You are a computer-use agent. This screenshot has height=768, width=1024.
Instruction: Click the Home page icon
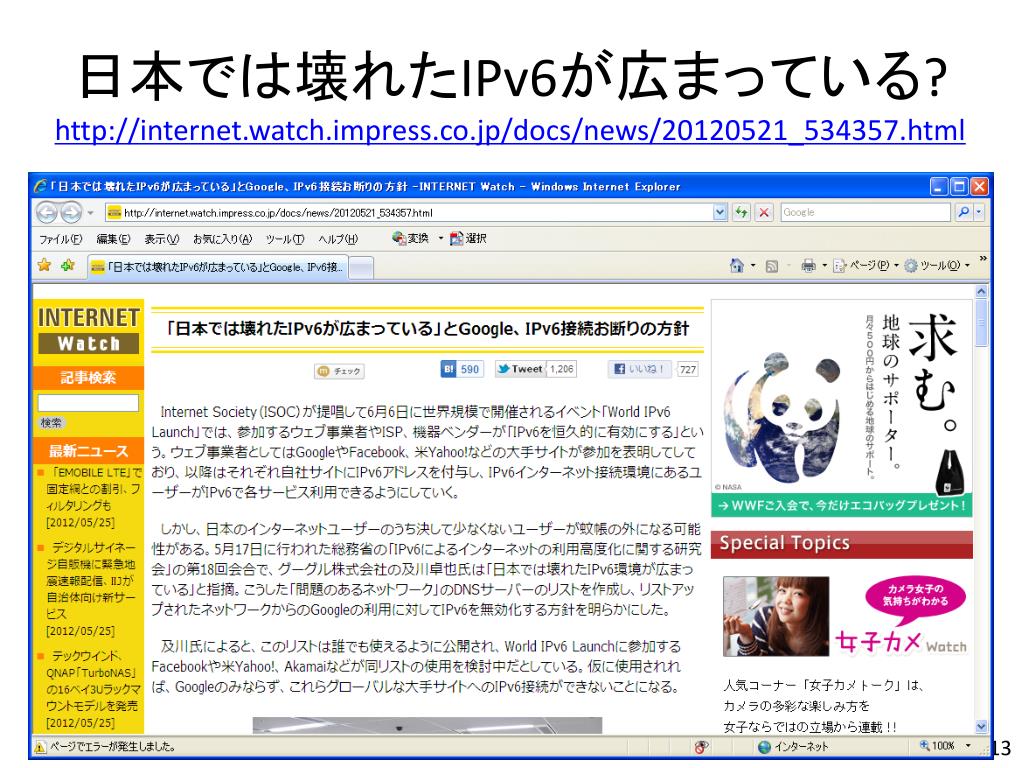coord(737,265)
